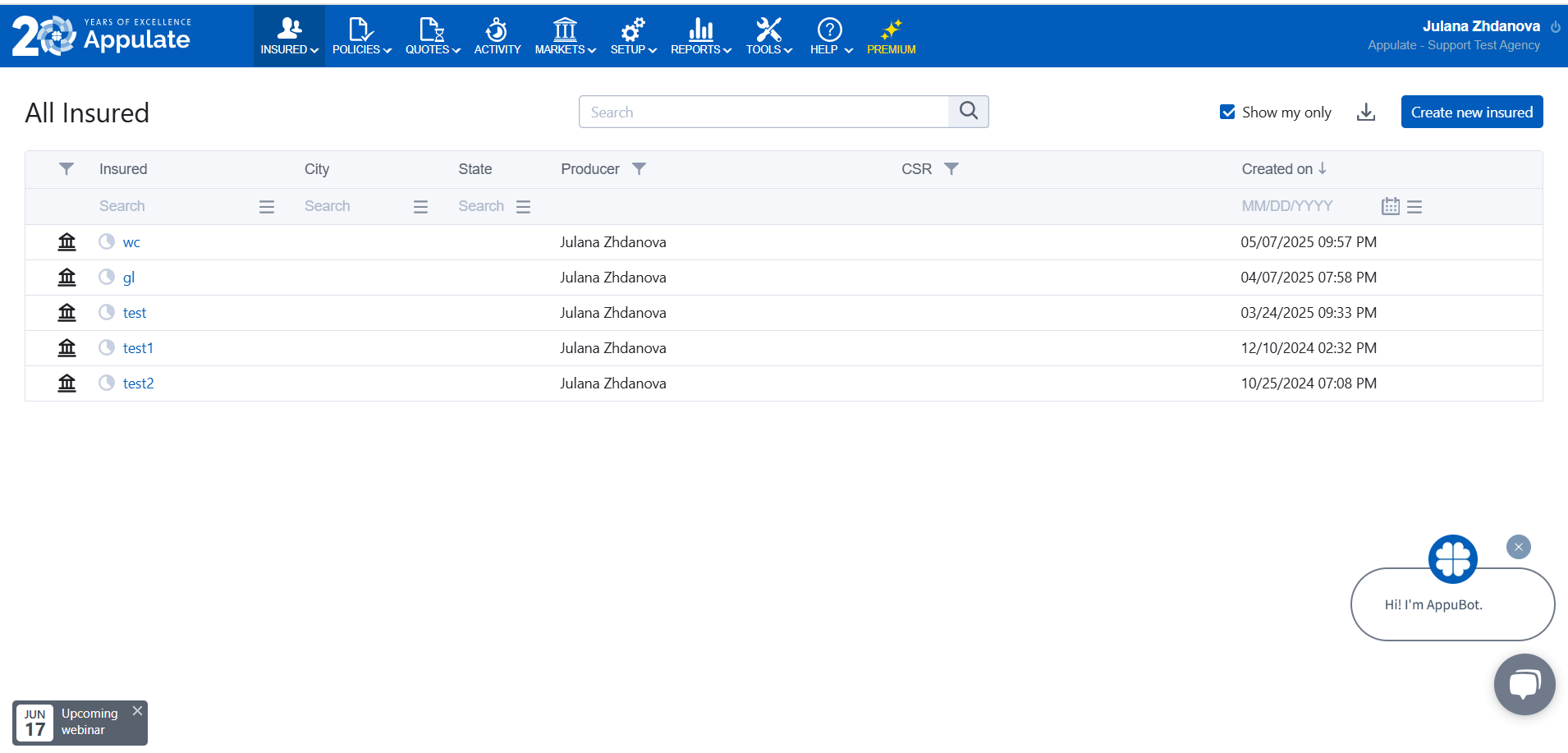Image resolution: width=1568 pixels, height=753 pixels.
Task: Open the test2 insured link
Action: coord(139,383)
